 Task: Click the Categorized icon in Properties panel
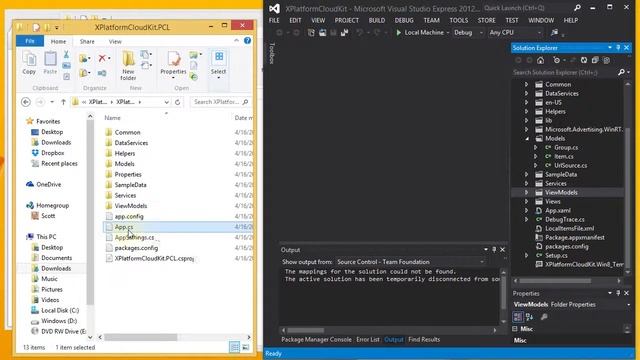518,317
